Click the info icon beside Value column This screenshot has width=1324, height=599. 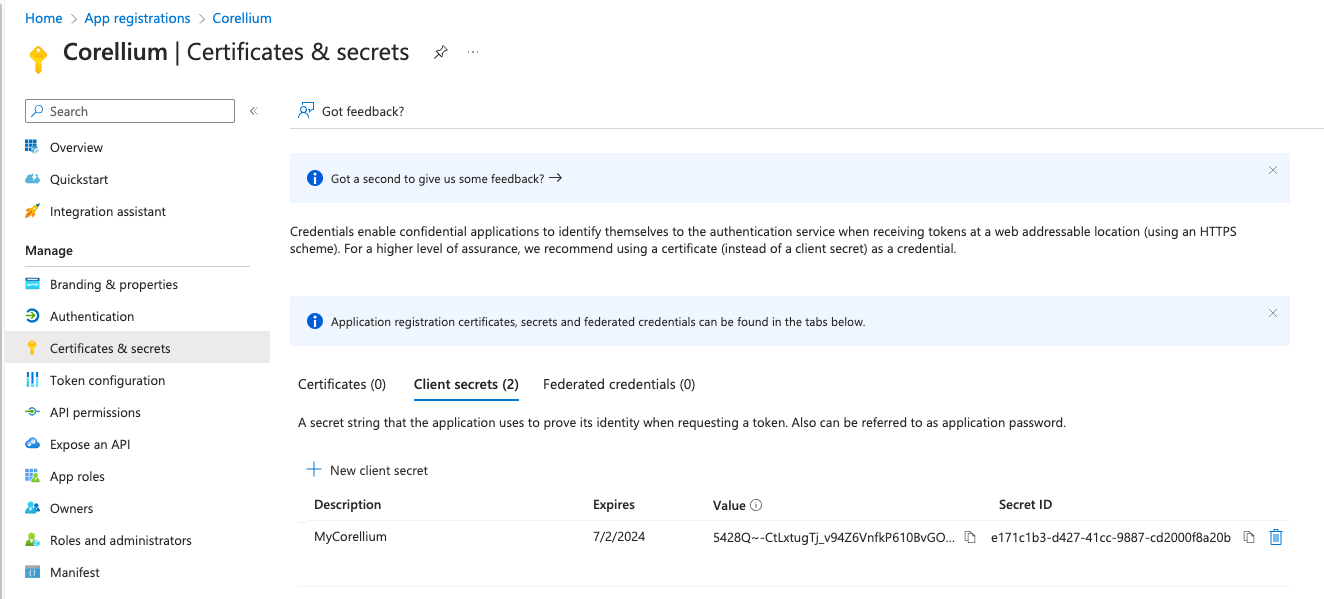[756, 505]
